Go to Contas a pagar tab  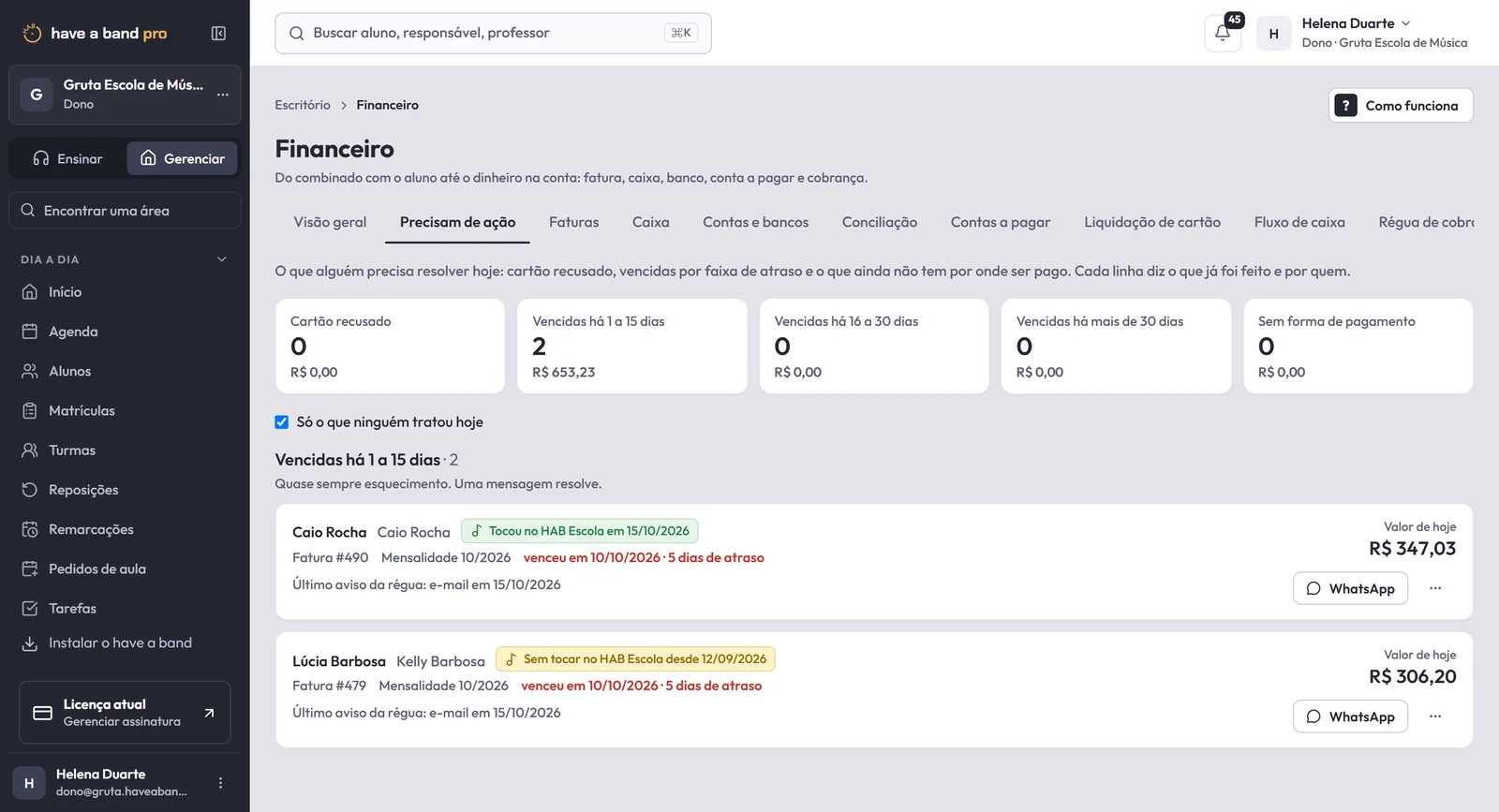click(x=1000, y=223)
